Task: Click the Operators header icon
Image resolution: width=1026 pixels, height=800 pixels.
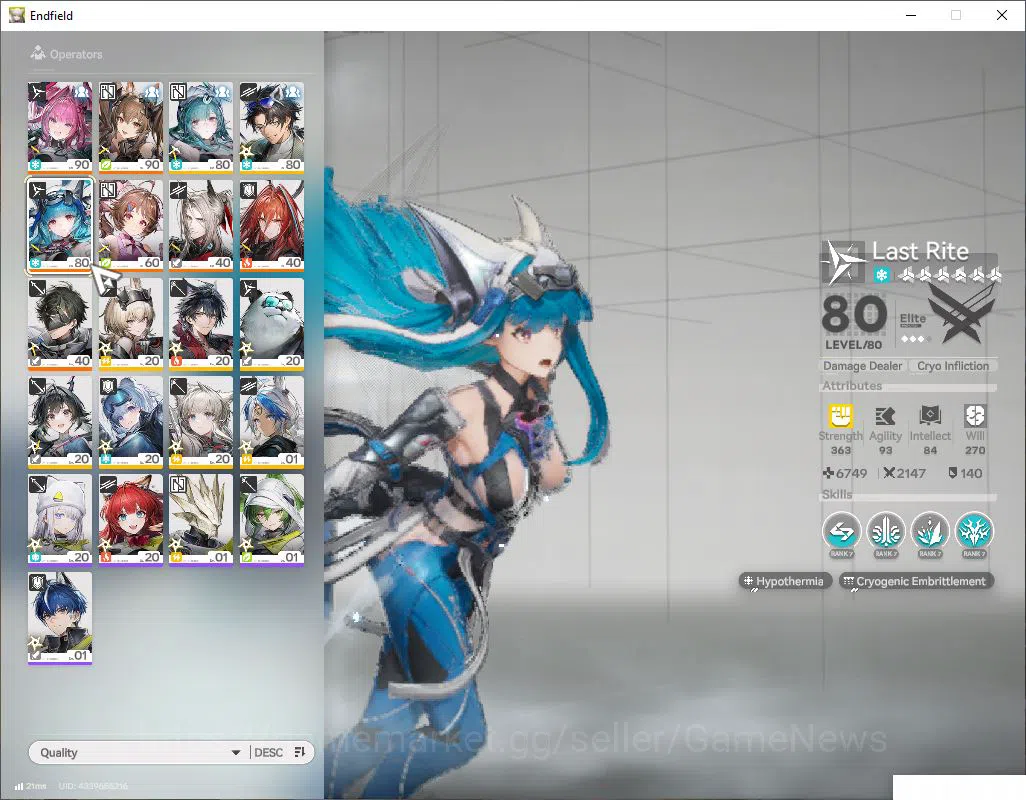Action: coord(38,54)
